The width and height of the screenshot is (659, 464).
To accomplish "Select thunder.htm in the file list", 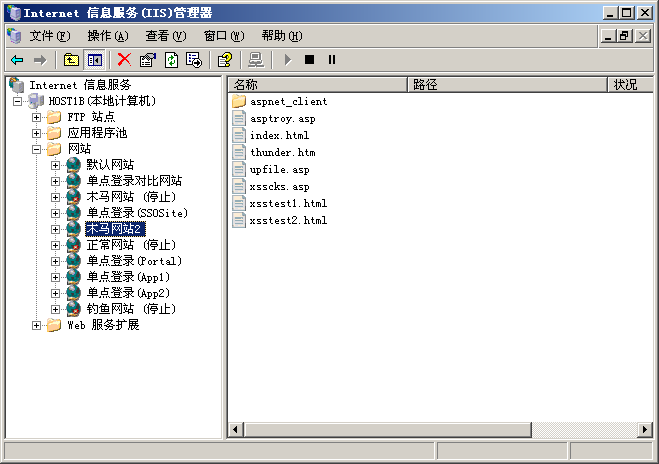I will (282, 152).
